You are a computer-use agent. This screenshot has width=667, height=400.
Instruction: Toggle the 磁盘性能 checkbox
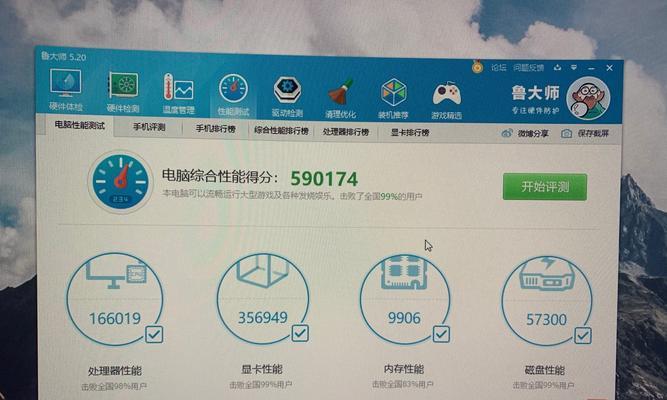click(583, 335)
